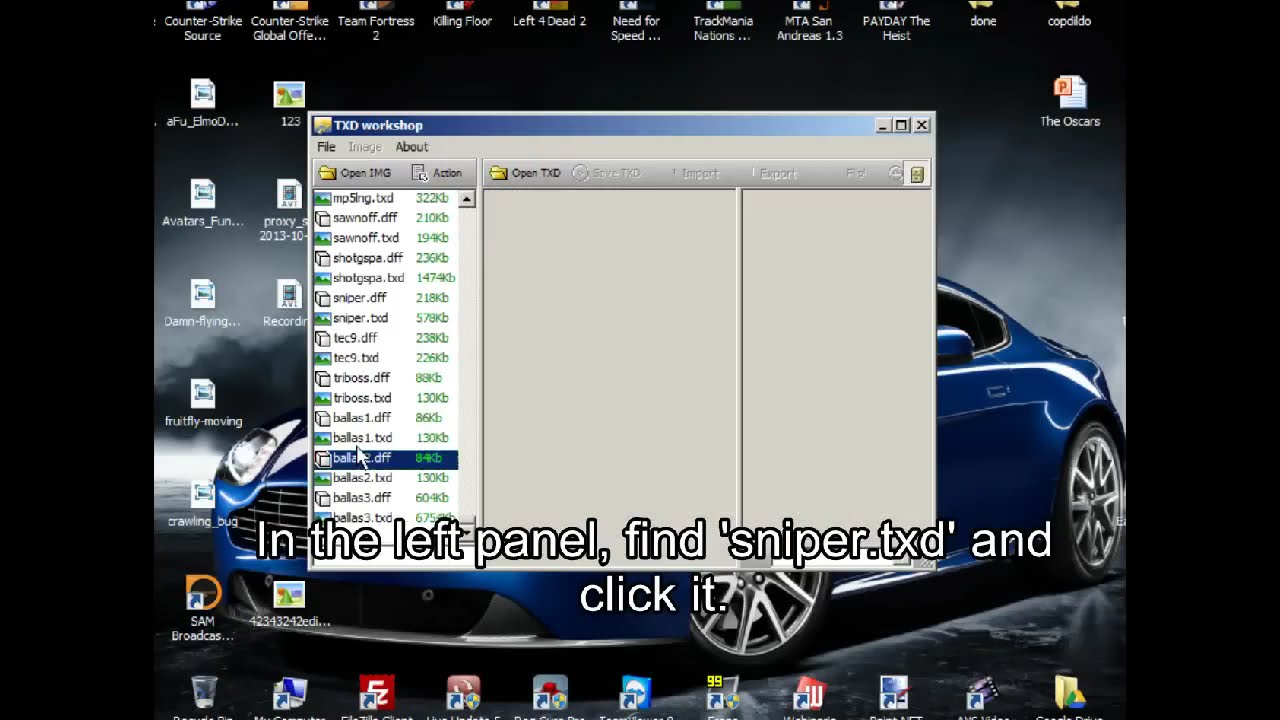
Task: Select tec9.txd in the file list
Action: (386, 358)
